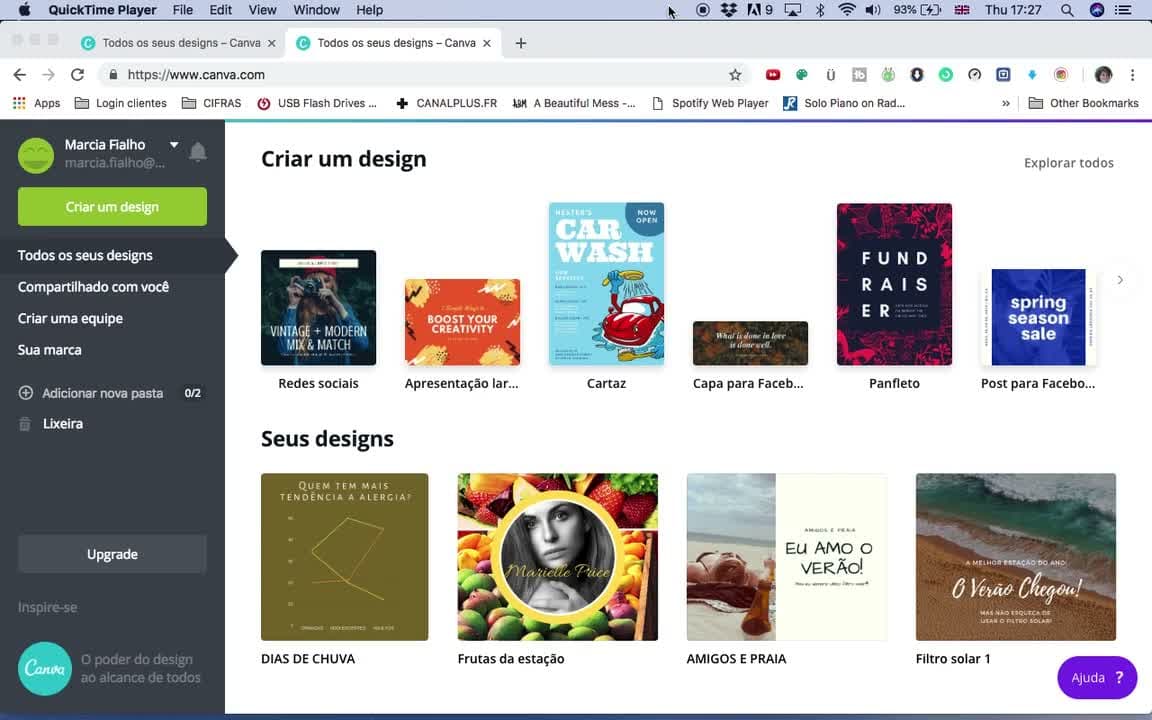This screenshot has height=720, width=1152.
Task: Open the Window menu in the menu bar
Action: pos(316,10)
